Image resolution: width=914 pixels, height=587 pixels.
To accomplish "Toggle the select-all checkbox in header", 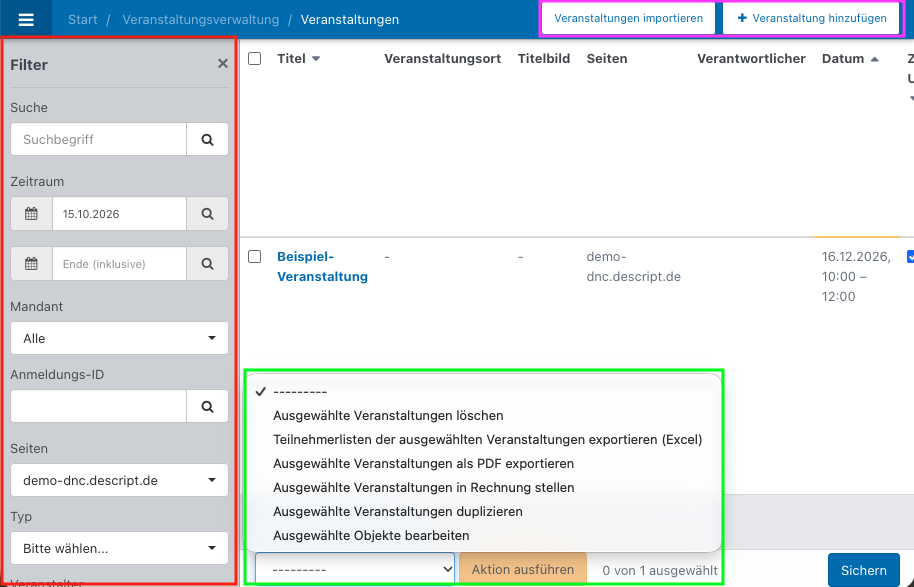I will [255, 58].
